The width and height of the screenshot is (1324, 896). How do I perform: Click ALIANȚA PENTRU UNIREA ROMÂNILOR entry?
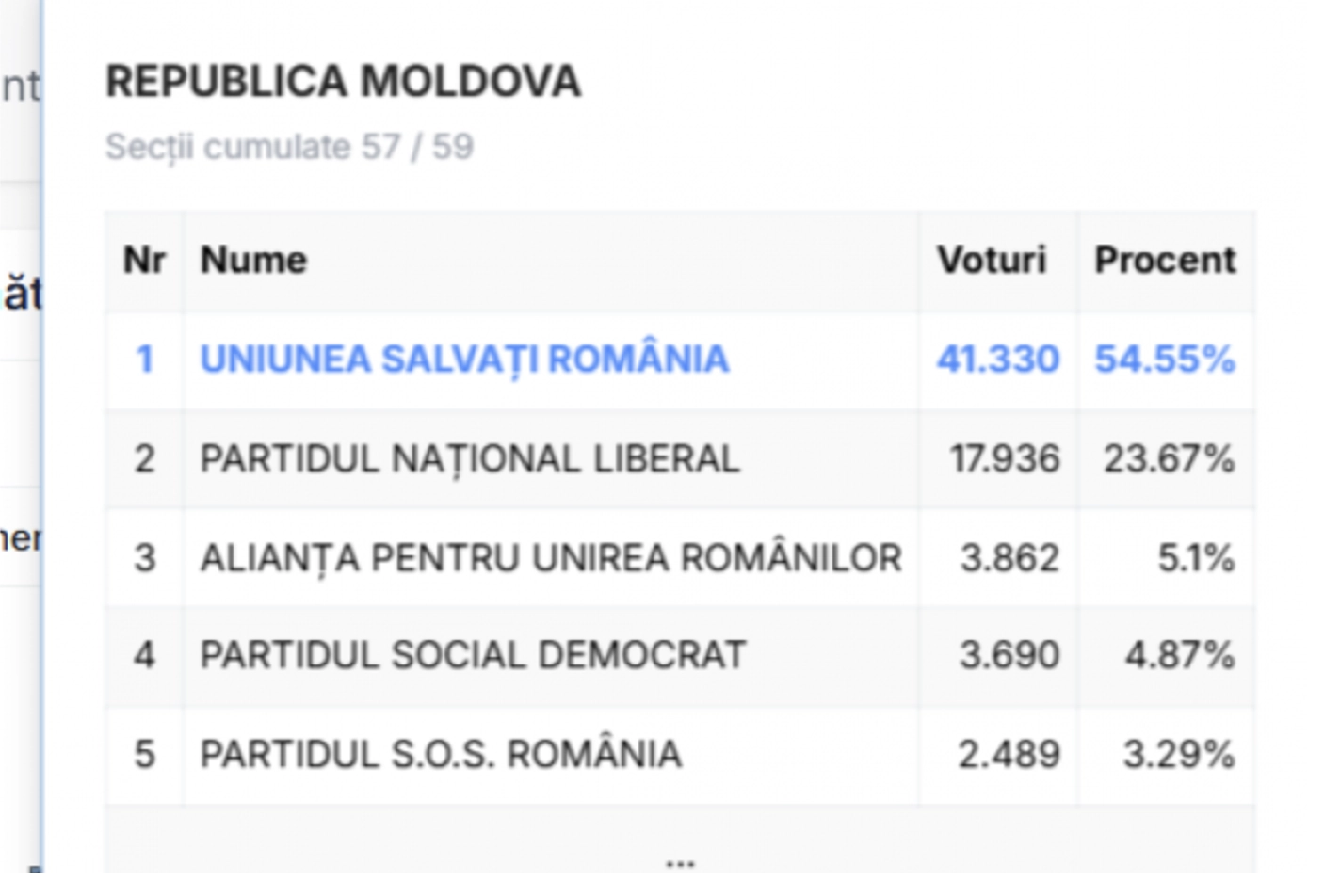coord(549,557)
